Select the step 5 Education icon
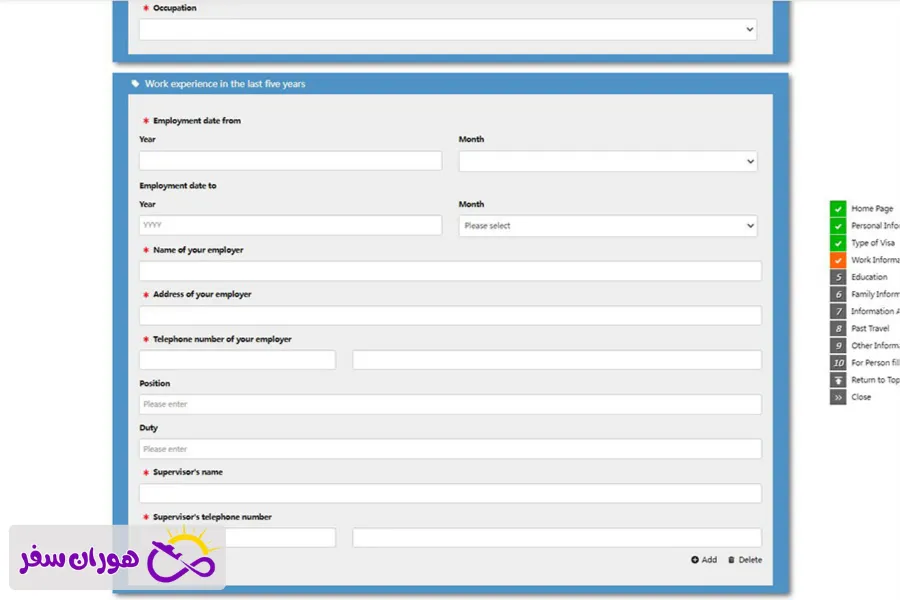The height and width of the screenshot is (600, 900). click(x=838, y=277)
